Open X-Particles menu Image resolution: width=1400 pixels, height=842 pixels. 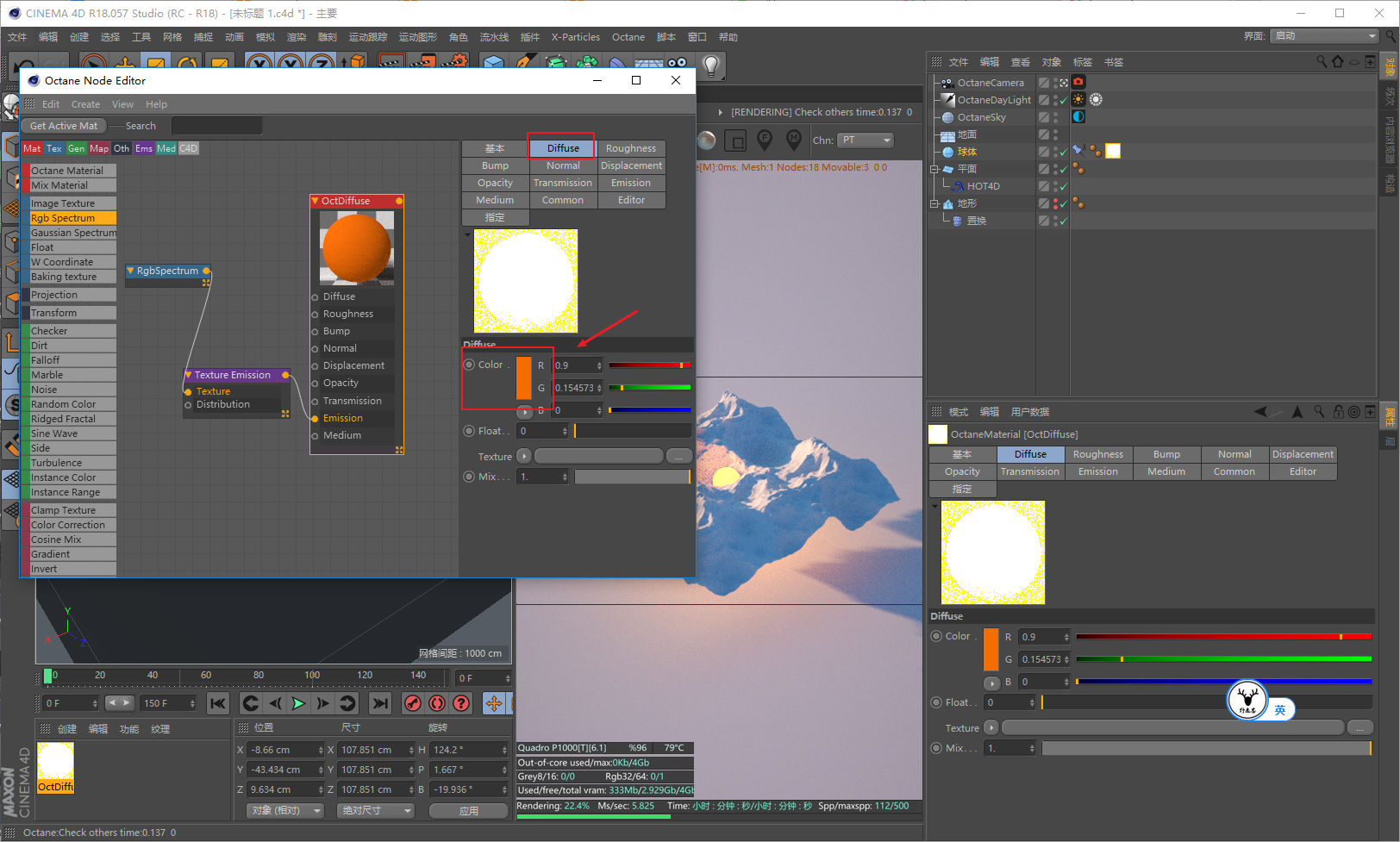pos(576,37)
